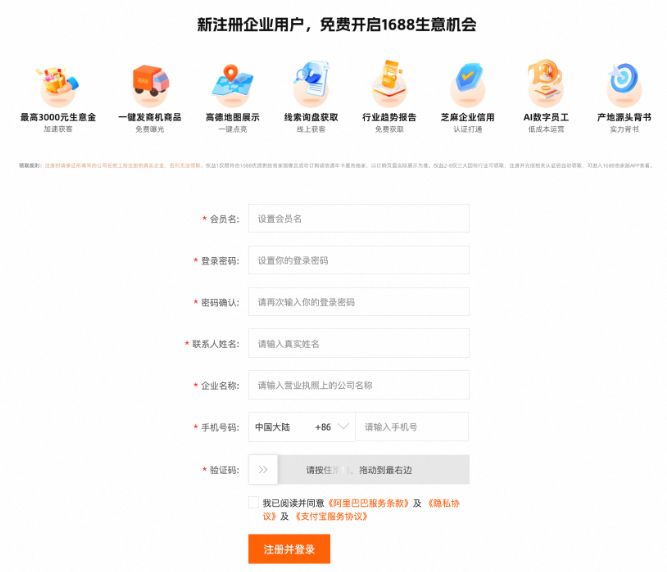Open the 《支付宝服务协议》 link
Viewport: 667px width, 572px height.
[x=331, y=517]
